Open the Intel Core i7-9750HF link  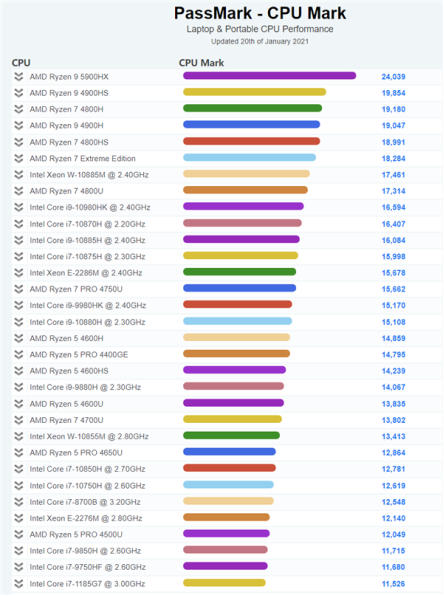coord(88,567)
